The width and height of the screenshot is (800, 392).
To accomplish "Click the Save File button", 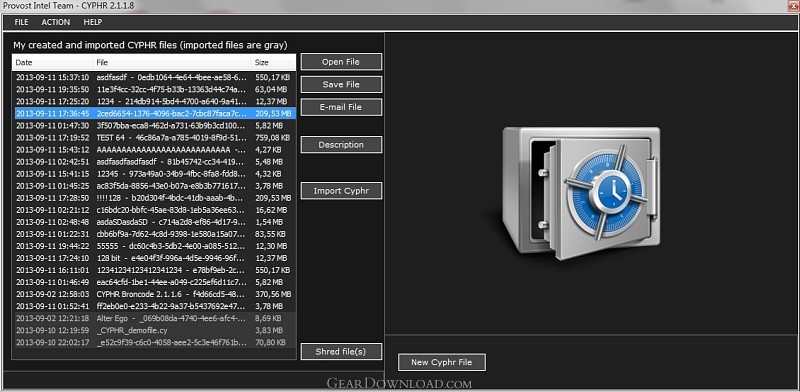I will (341, 84).
